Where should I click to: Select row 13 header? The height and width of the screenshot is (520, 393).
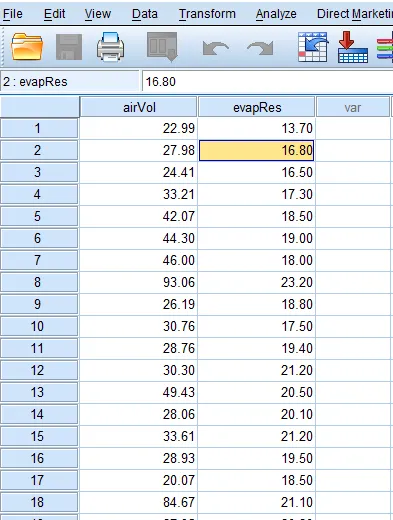coord(39,392)
